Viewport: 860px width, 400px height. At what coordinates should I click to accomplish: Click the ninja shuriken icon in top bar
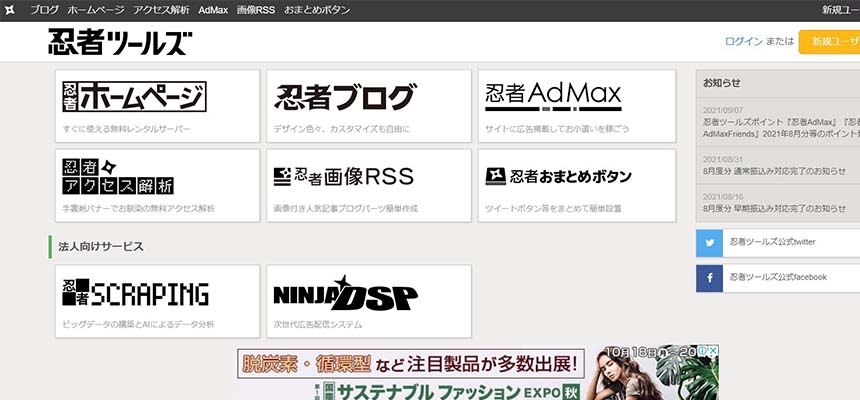[x=9, y=9]
